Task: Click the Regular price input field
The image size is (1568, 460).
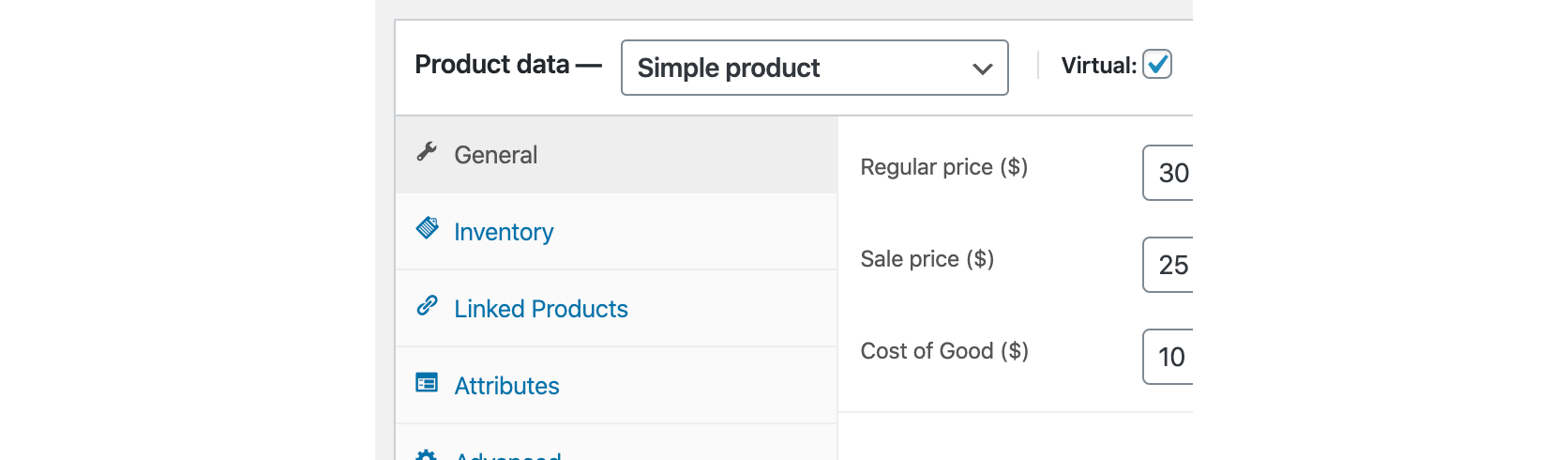Action: click(1168, 173)
